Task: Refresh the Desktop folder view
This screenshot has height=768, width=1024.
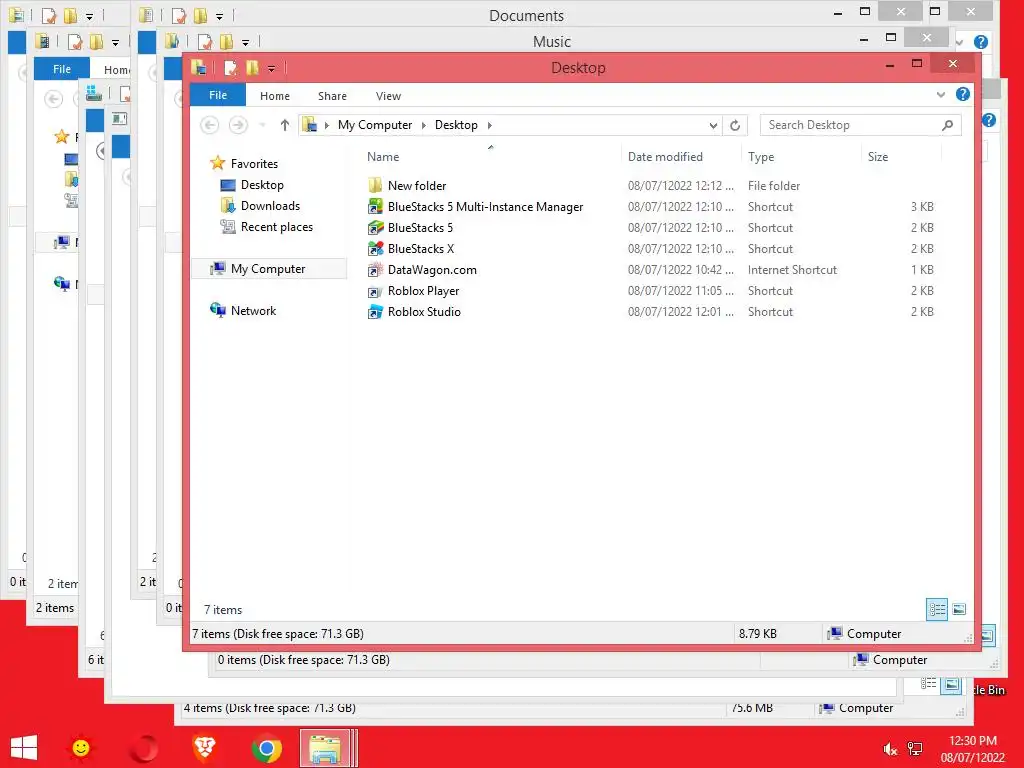Action: (735, 125)
